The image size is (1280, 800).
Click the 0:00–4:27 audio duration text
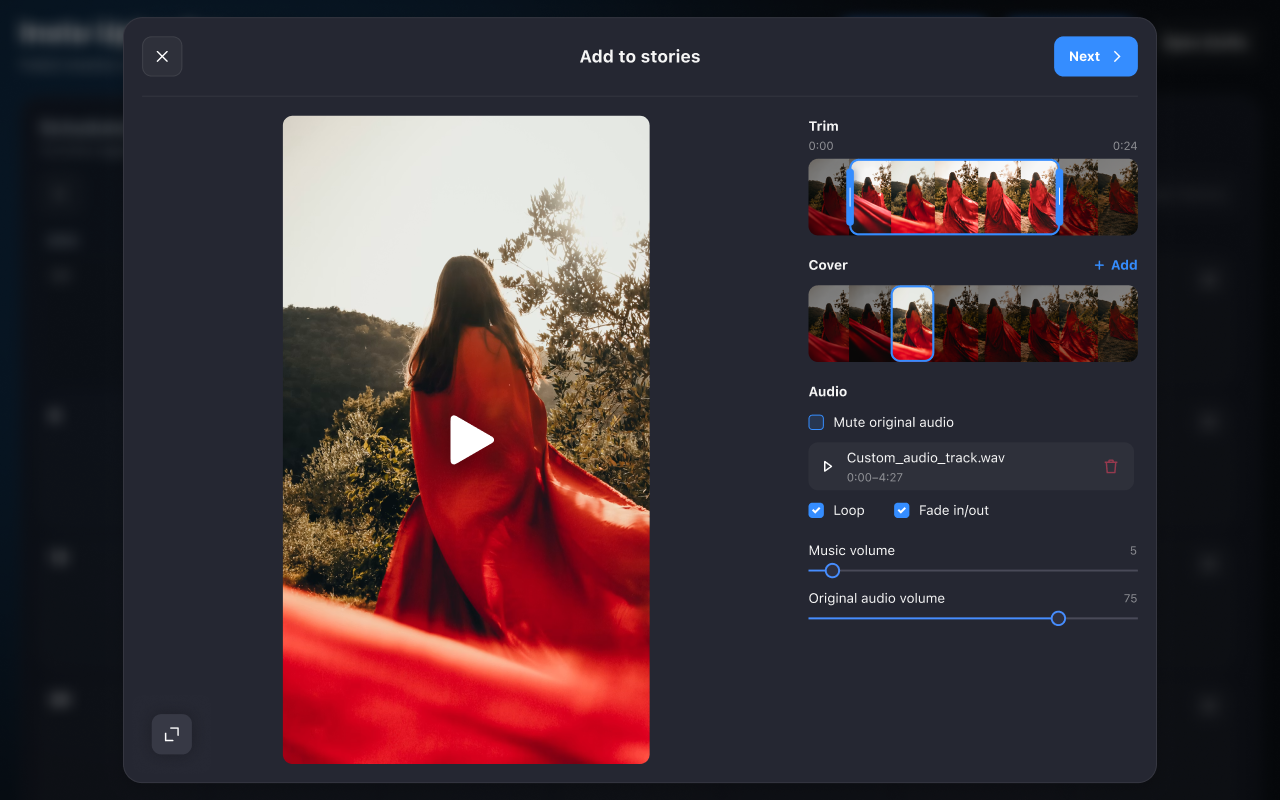[x=875, y=478]
